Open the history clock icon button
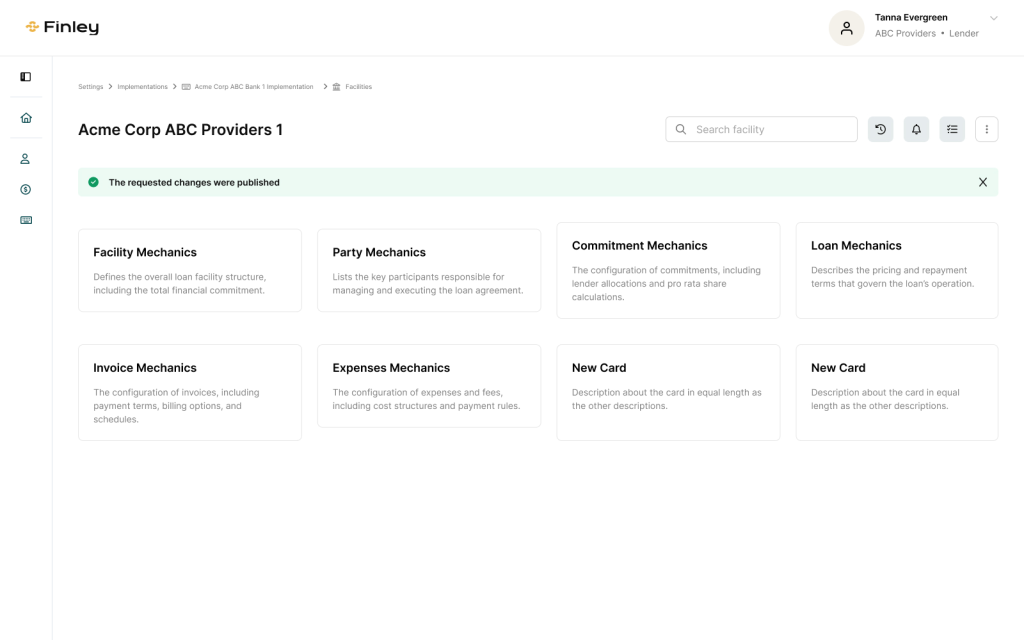The width and height of the screenshot is (1024, 640). coord(880,129)
